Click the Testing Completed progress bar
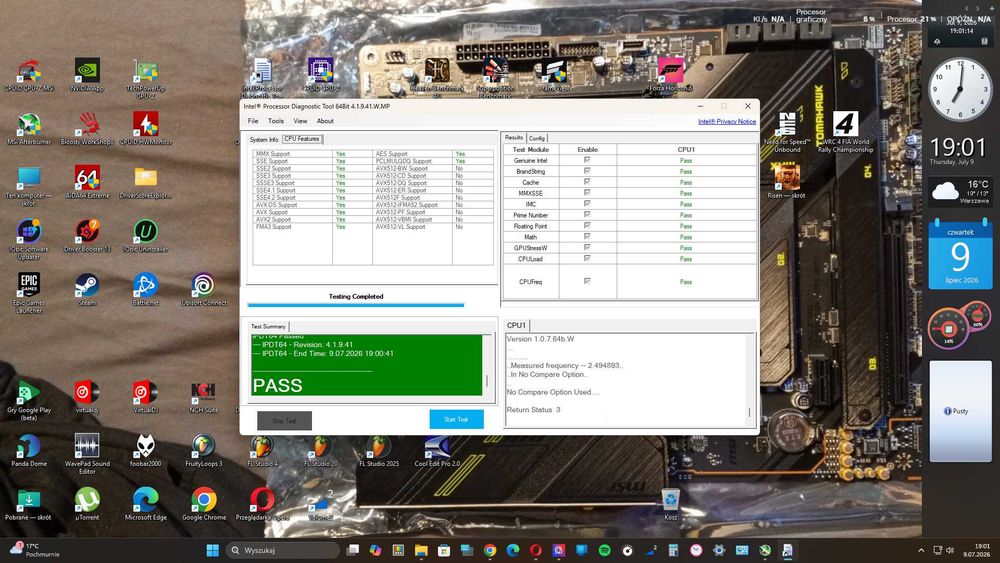 tap(356, 305)
